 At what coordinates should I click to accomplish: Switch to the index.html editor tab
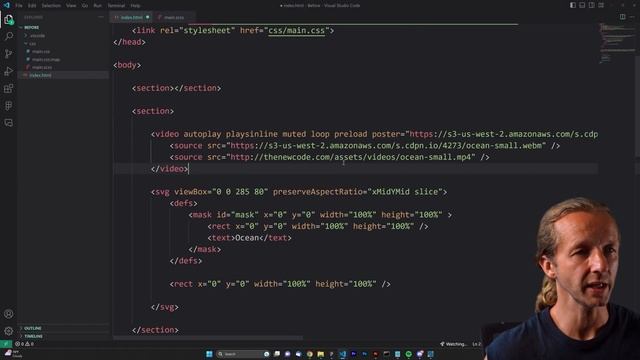pos(131,17)
